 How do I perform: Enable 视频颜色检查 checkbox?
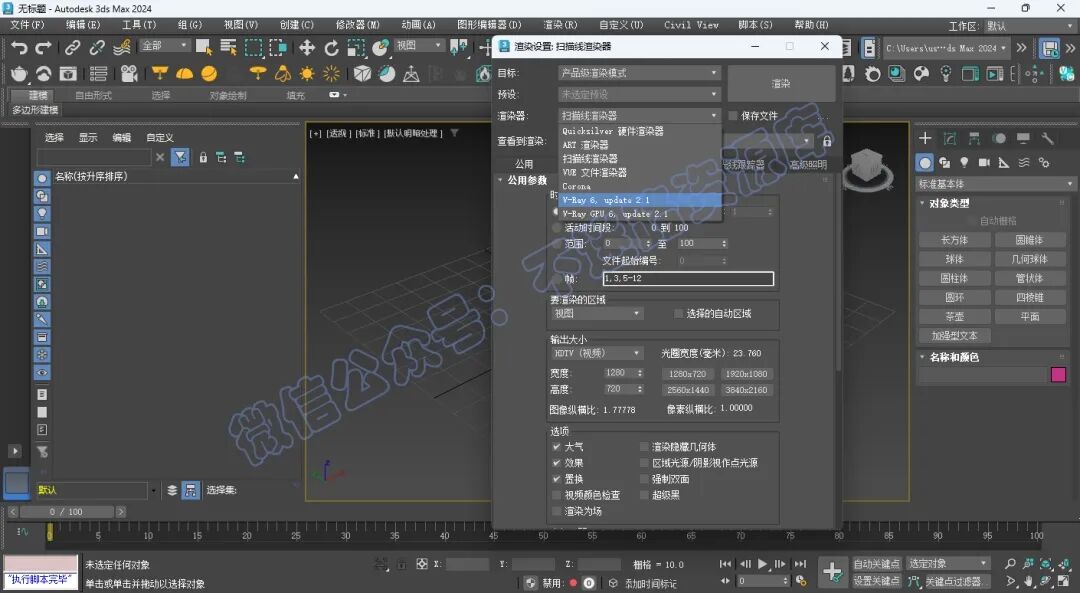coord(557,495)
